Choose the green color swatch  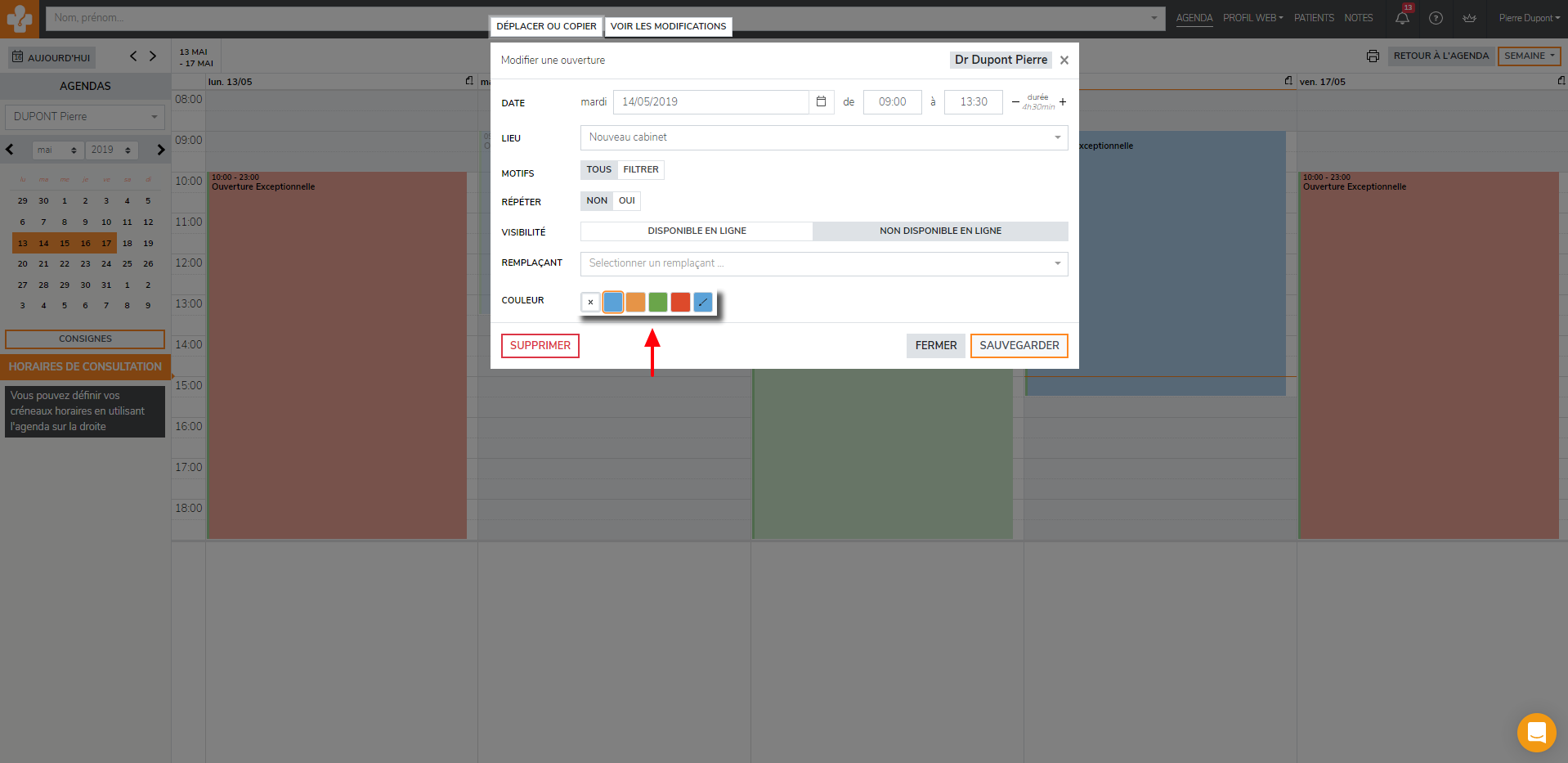click(x=658, y=302)
